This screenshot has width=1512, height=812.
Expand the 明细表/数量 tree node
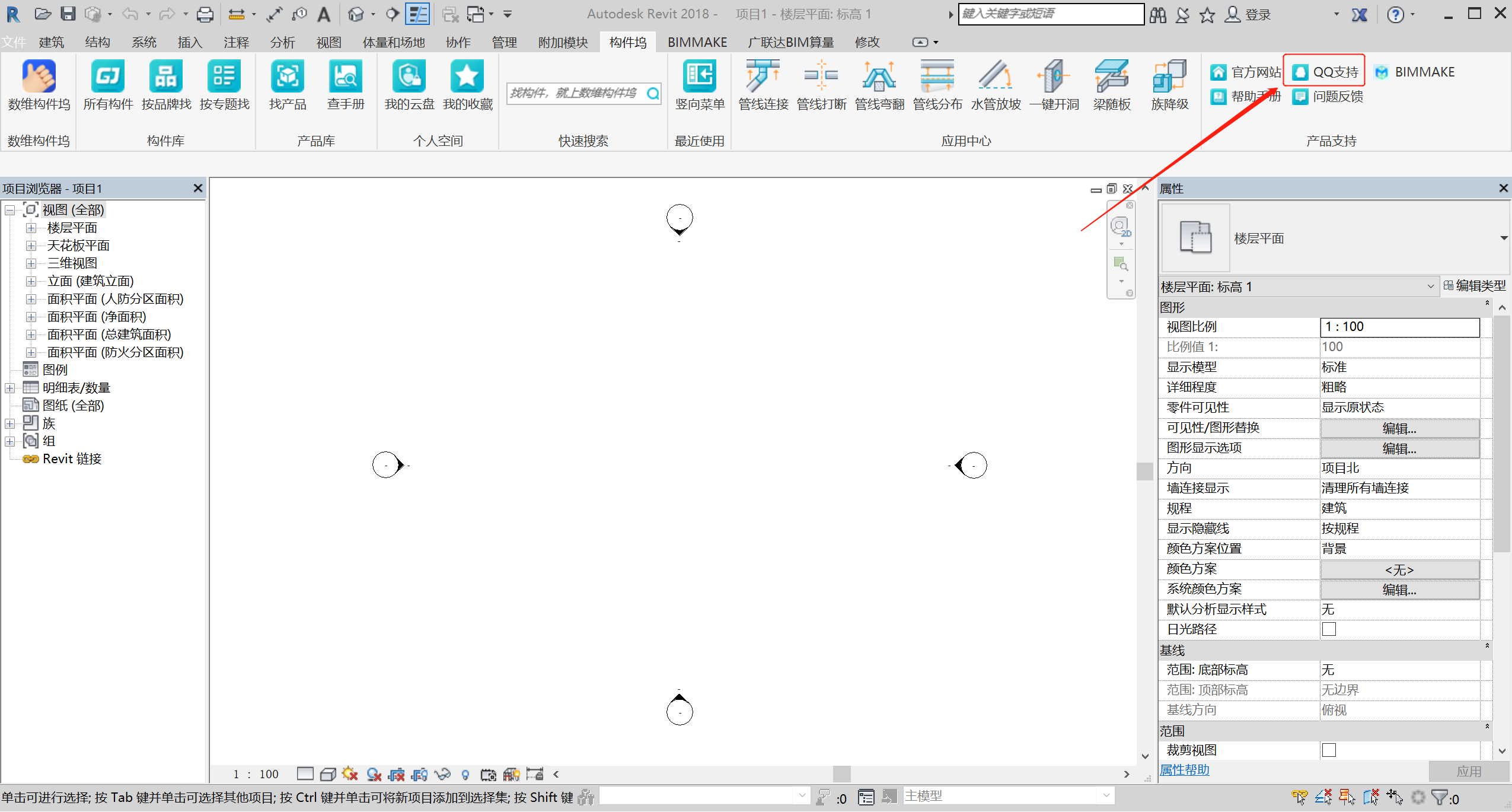[x=10, y=389]
